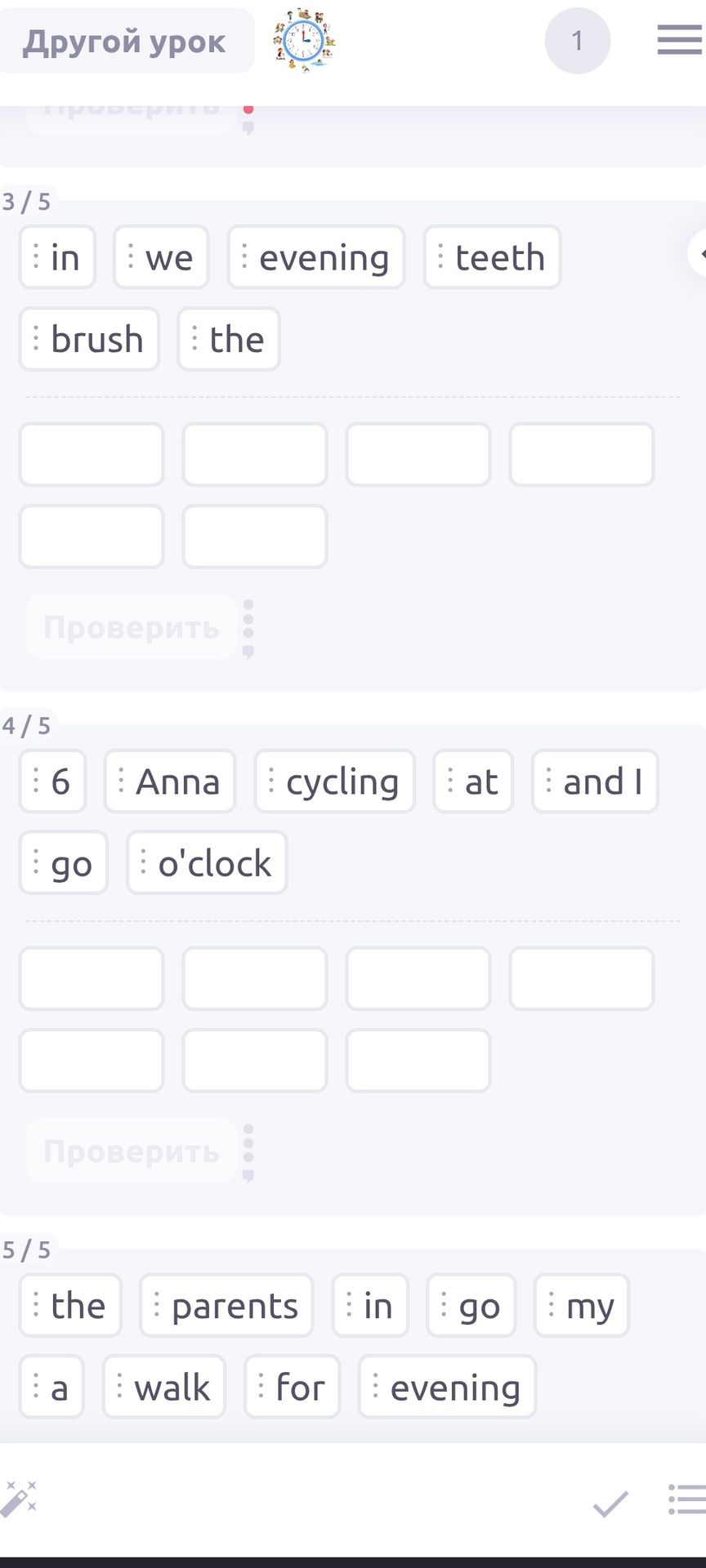Click first empty answer slot in exercise 3

click(92, 454)
